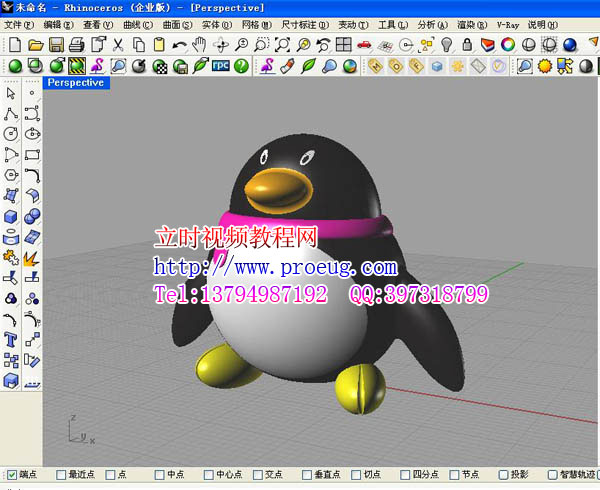Viewport: 600px width, 490px height.
Task: Open file with the folder icon
Action: point(36,45)
